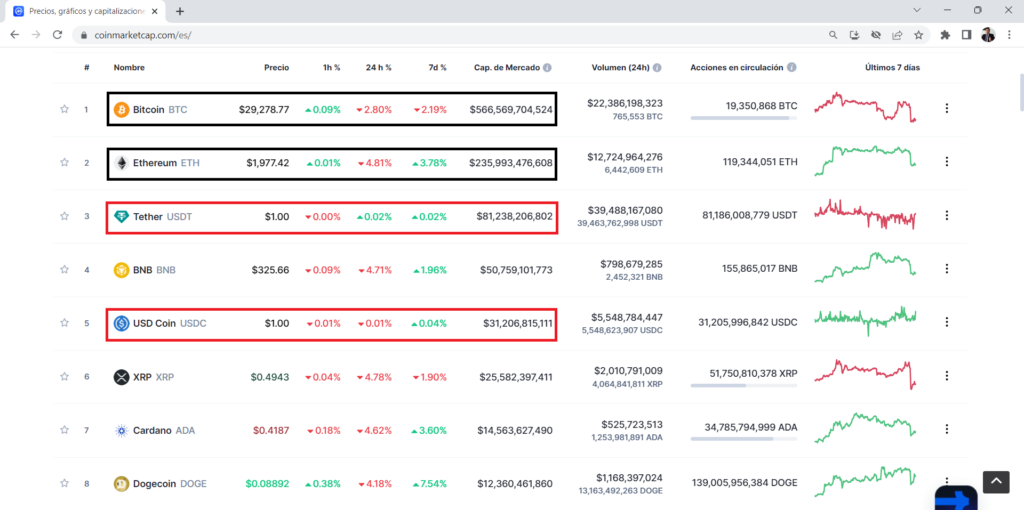This screenshot has height=510, width=1024.
Task: Open the USD Coin name link
Action: coord(154,323)
